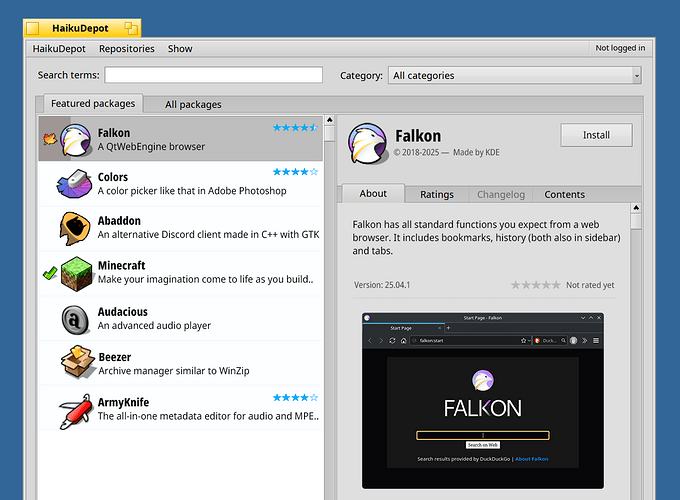Click the HaikuDepot window close box

(33, 28)
